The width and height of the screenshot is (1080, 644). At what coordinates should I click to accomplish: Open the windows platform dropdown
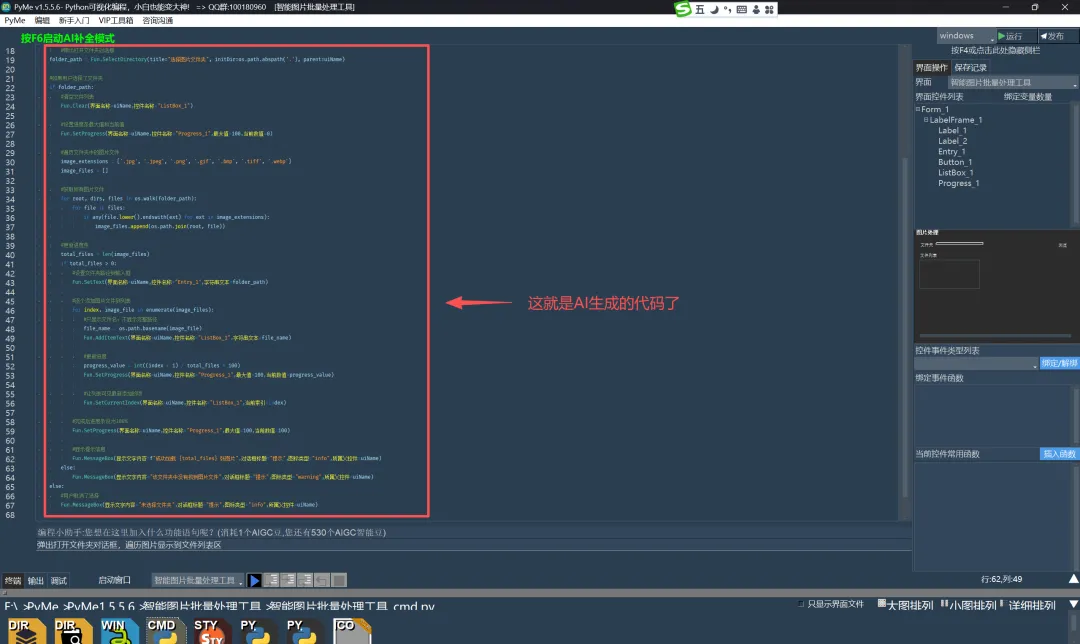pyautogui.click(x=966, y=36)
